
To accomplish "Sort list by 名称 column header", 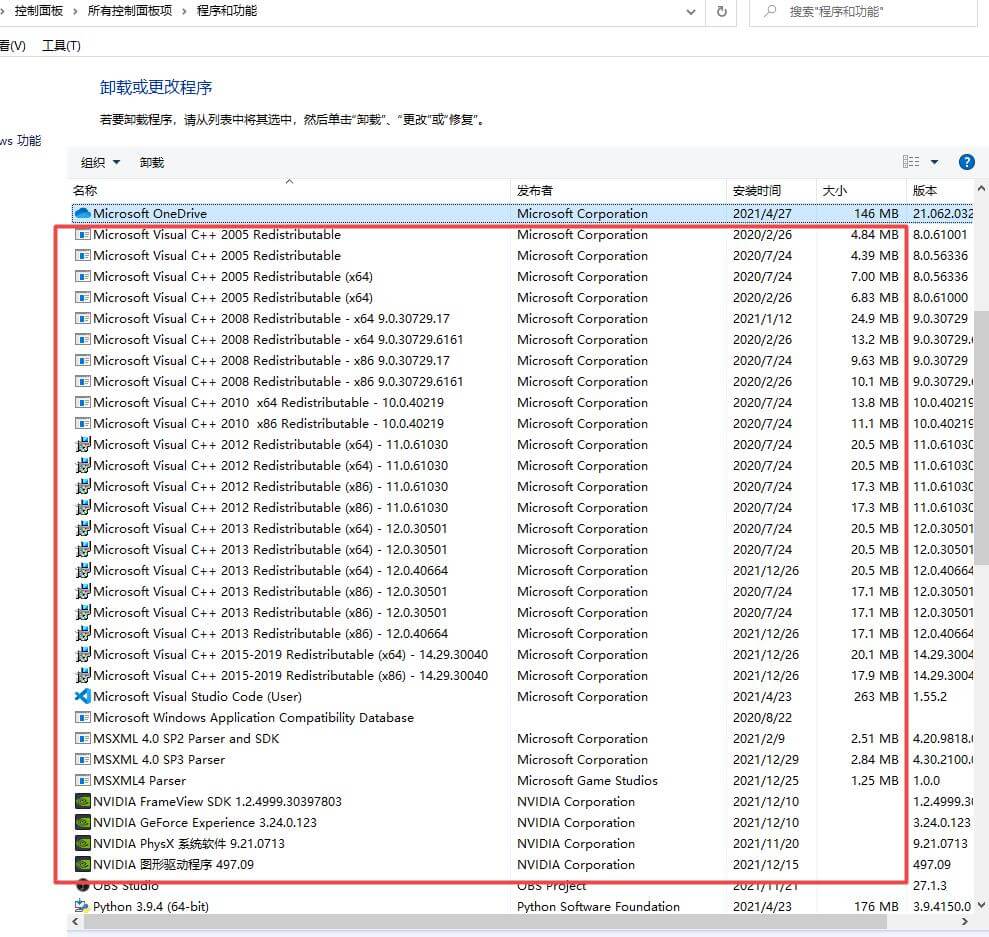I will [x=289, y=190].
